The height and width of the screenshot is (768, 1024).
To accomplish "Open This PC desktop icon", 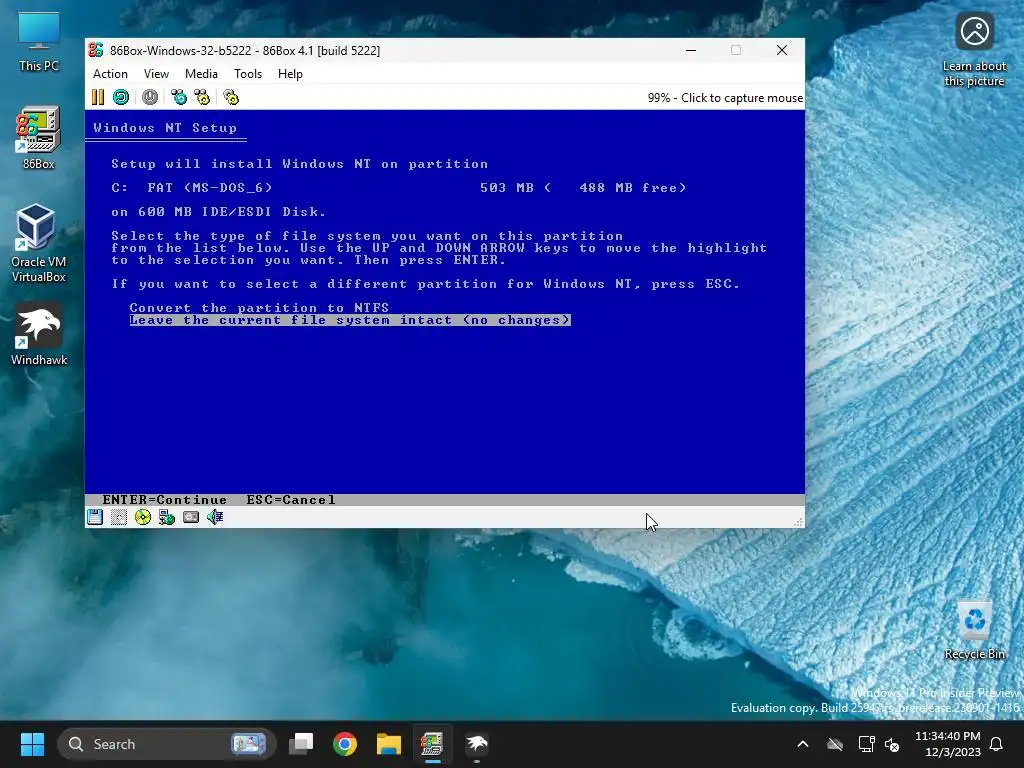I will [39, 42].
